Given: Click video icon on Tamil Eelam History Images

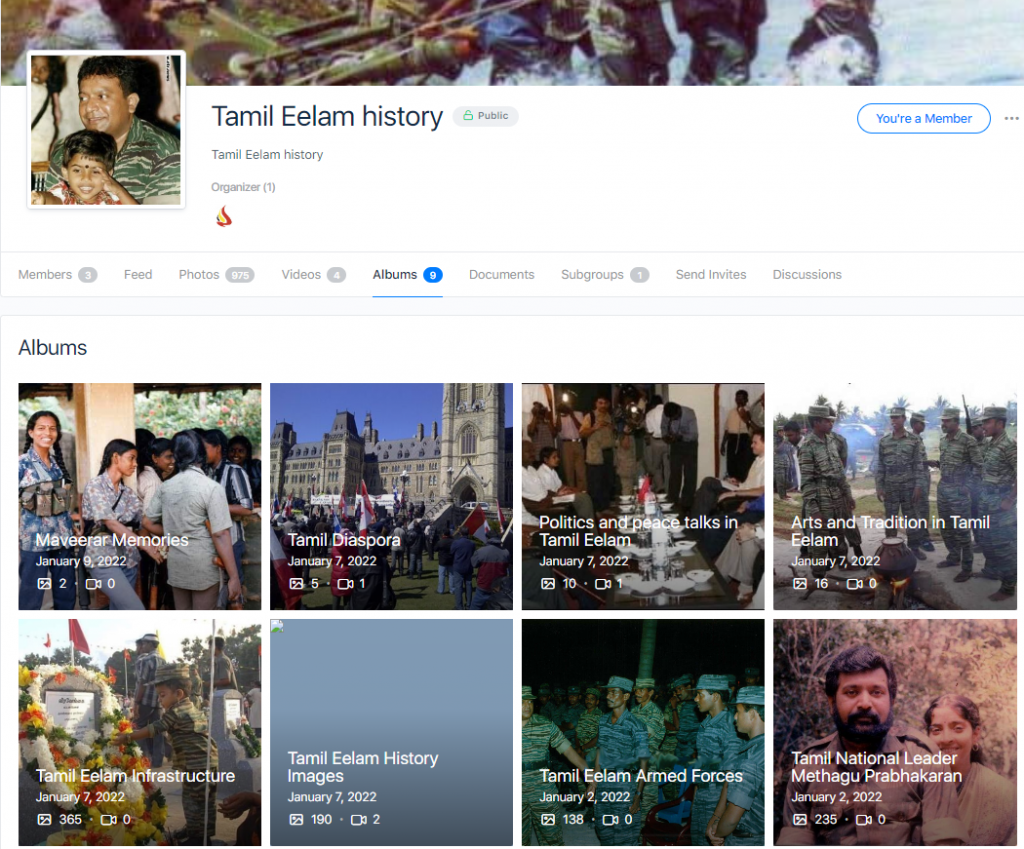Looking at the screenshot, I should click(x=359, y=819).
